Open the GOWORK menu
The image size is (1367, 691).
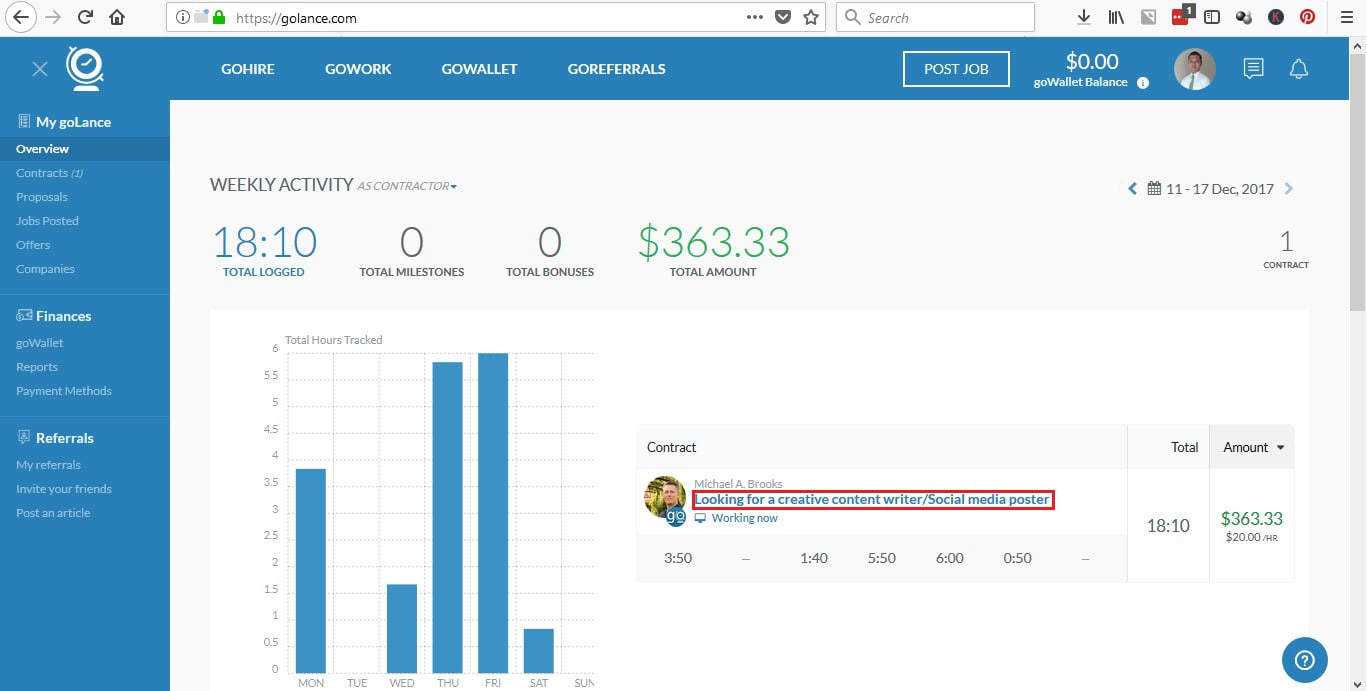tap(358, 69)
